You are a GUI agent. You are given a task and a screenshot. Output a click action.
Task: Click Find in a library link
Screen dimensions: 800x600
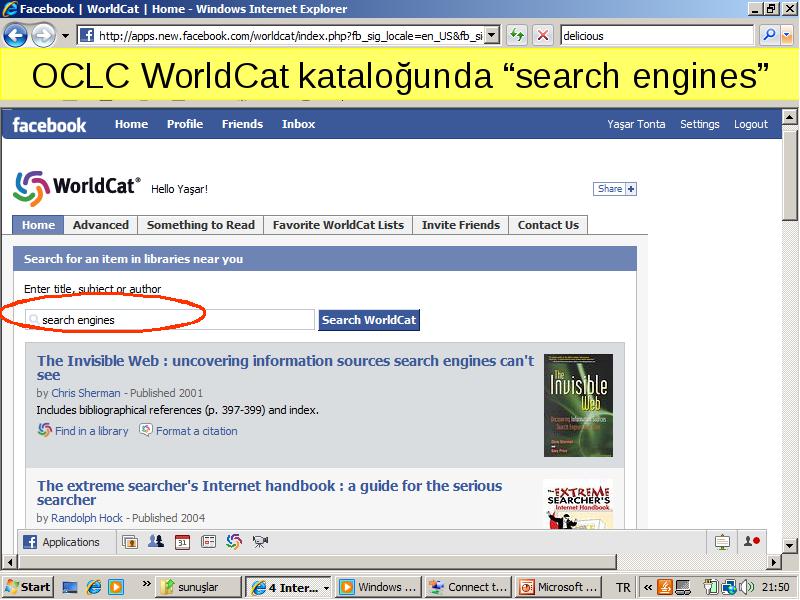(83, 431)
